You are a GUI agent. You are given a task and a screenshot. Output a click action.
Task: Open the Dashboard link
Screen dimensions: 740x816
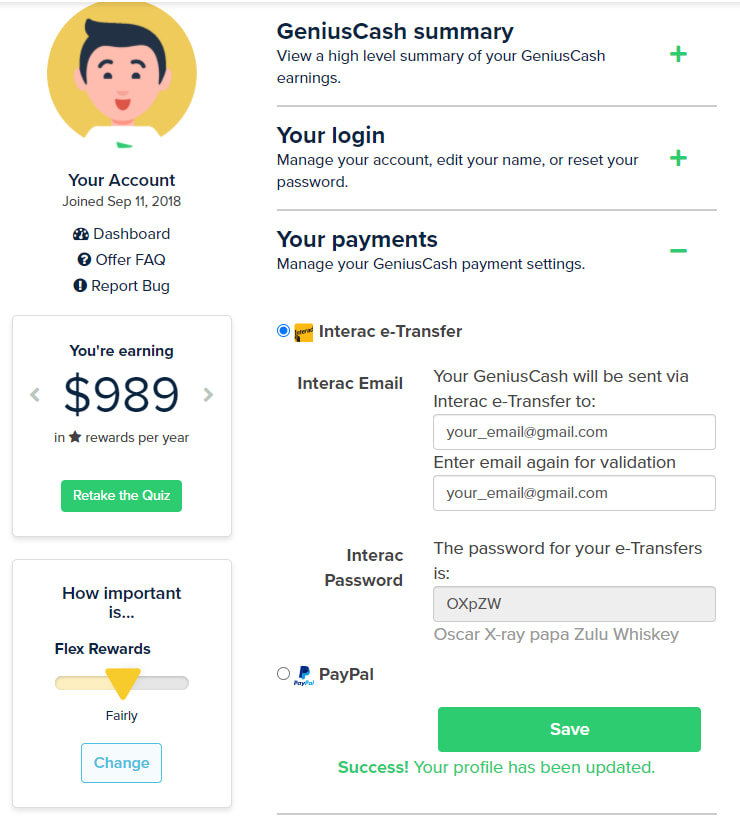(x=131, y=234)
